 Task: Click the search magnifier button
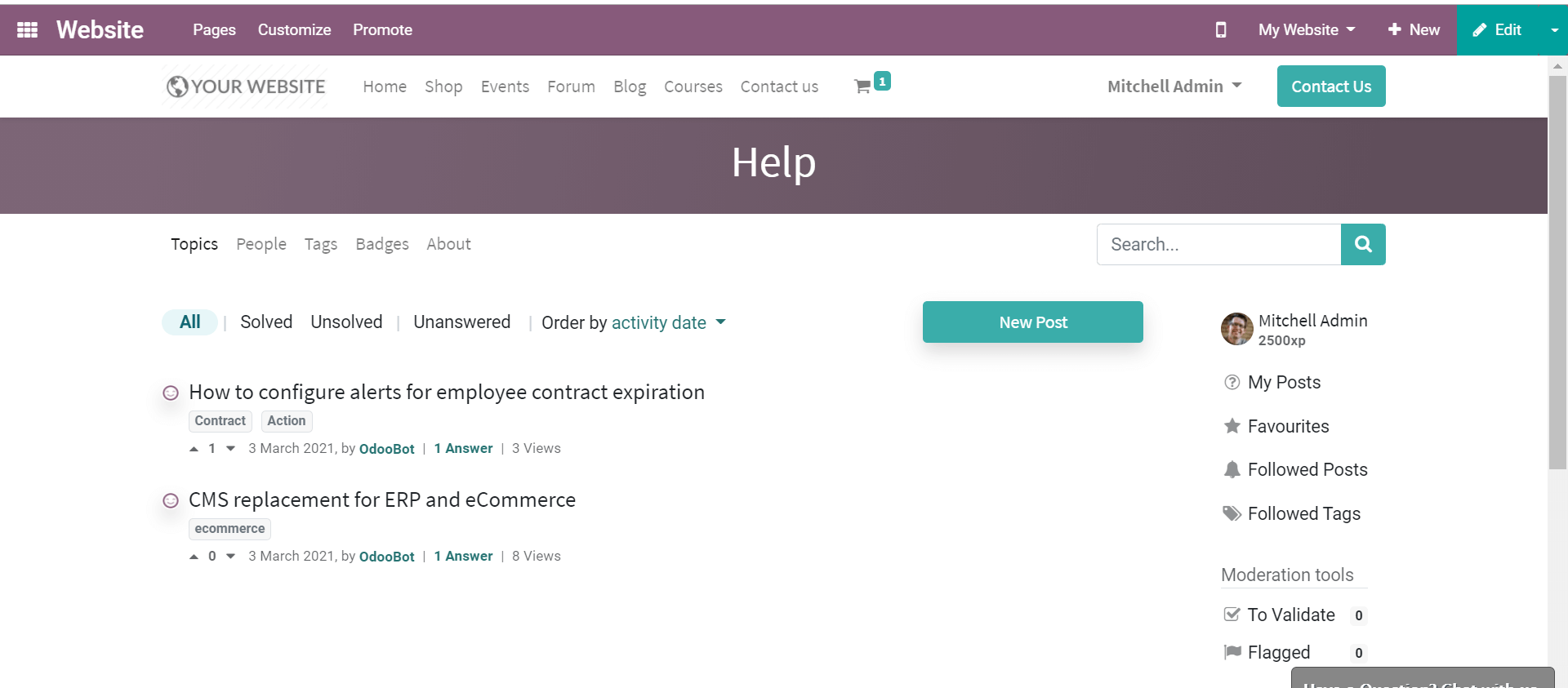(1363, 244)
